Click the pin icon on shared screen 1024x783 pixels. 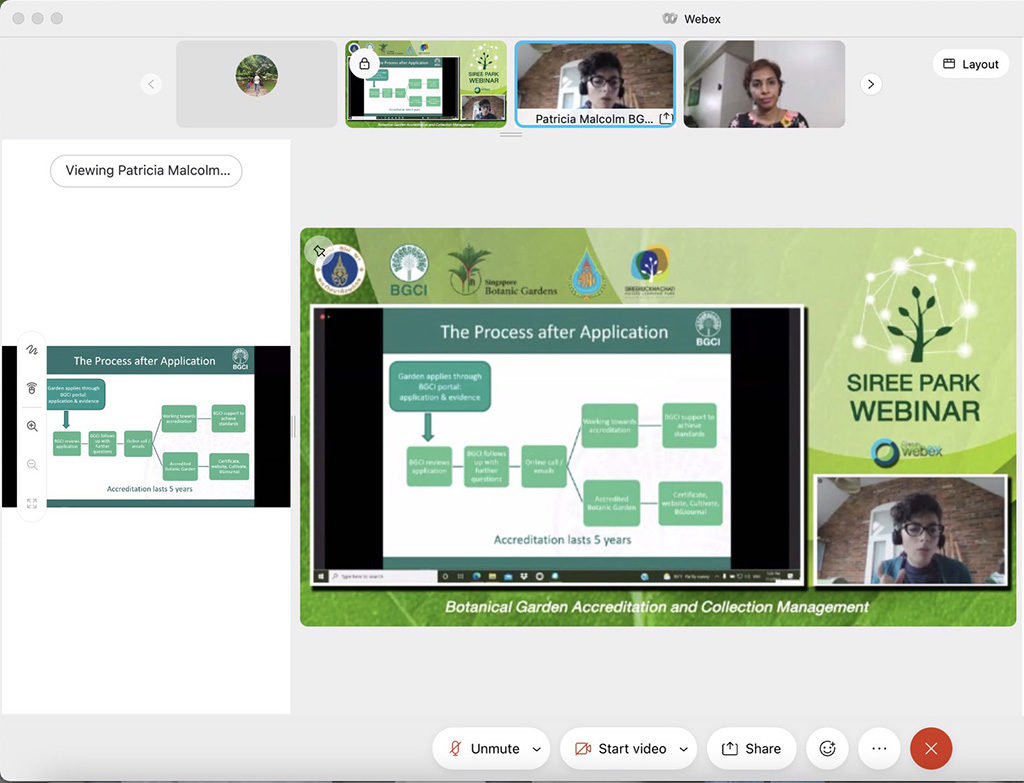[x=319, y=250]
